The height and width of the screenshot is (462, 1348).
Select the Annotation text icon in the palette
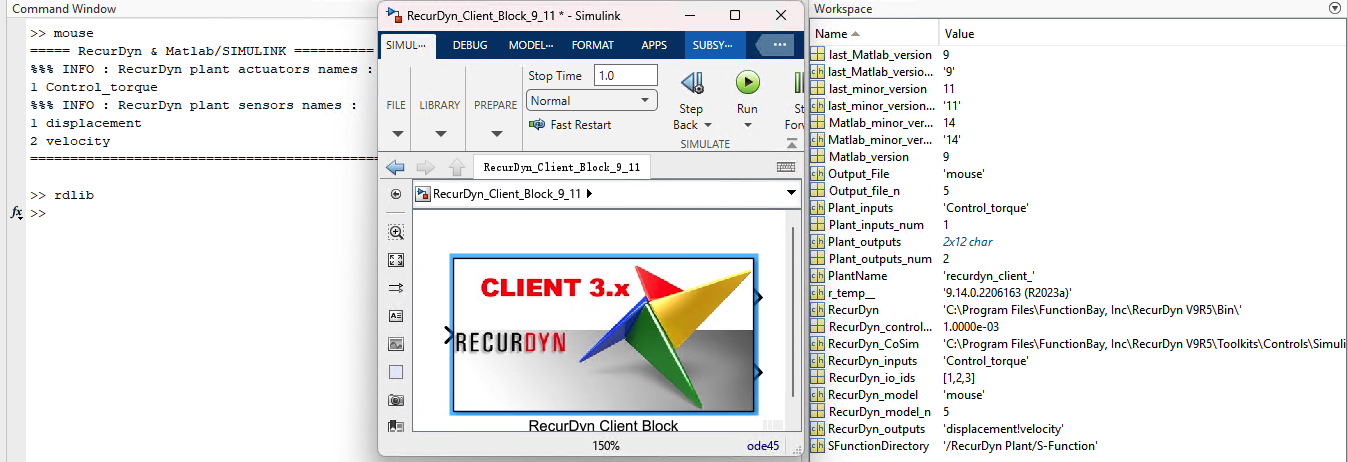point(396,316)
